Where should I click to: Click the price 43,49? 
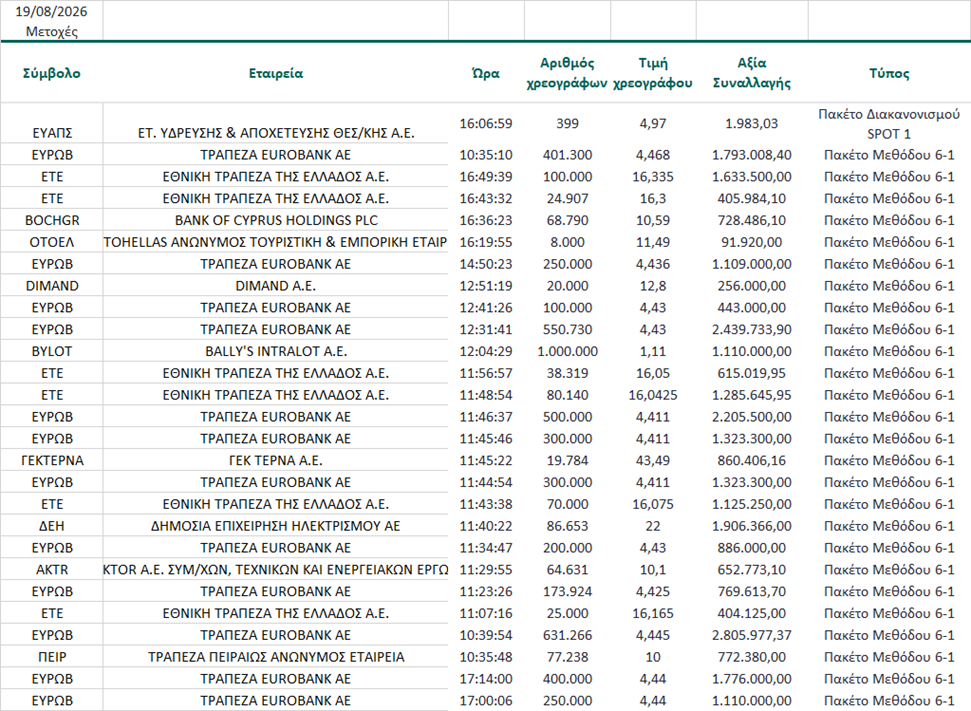(x=653, y=461)
